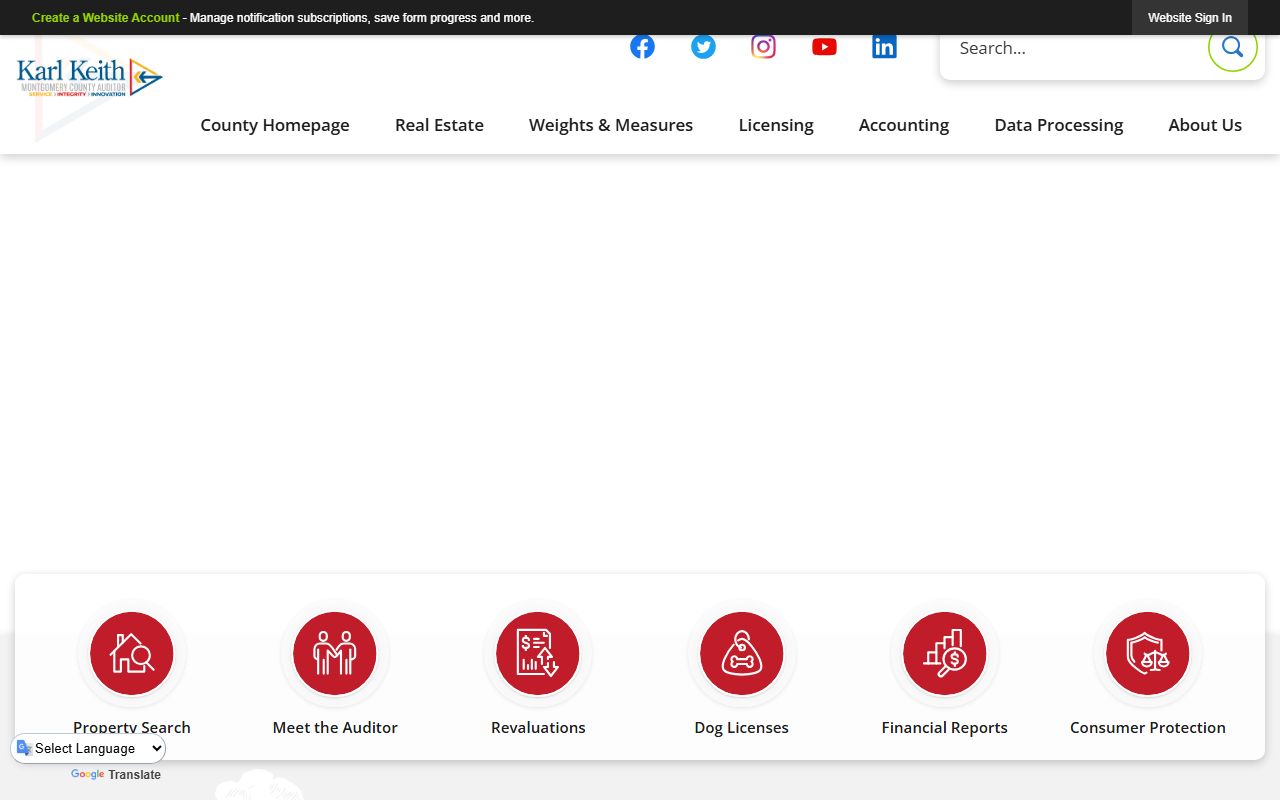The width and height of the screenshot is (1280, 800).
Task: Open the Weights & Measures menu
Action: click(611, 125)
